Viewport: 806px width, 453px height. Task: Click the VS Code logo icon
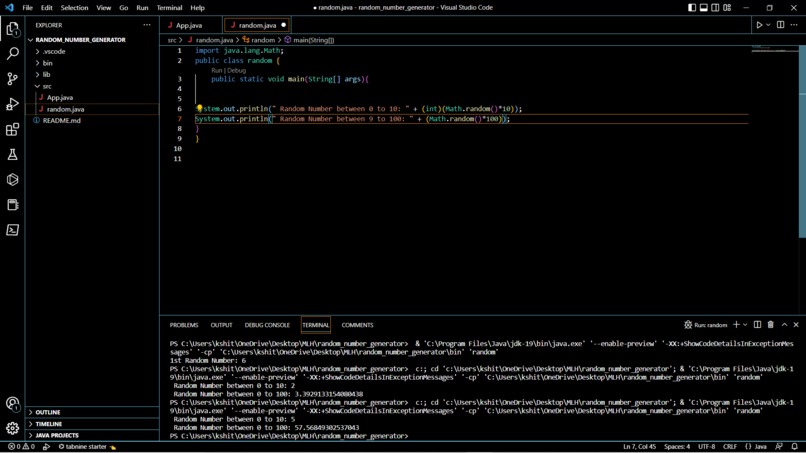coord(9,8)
